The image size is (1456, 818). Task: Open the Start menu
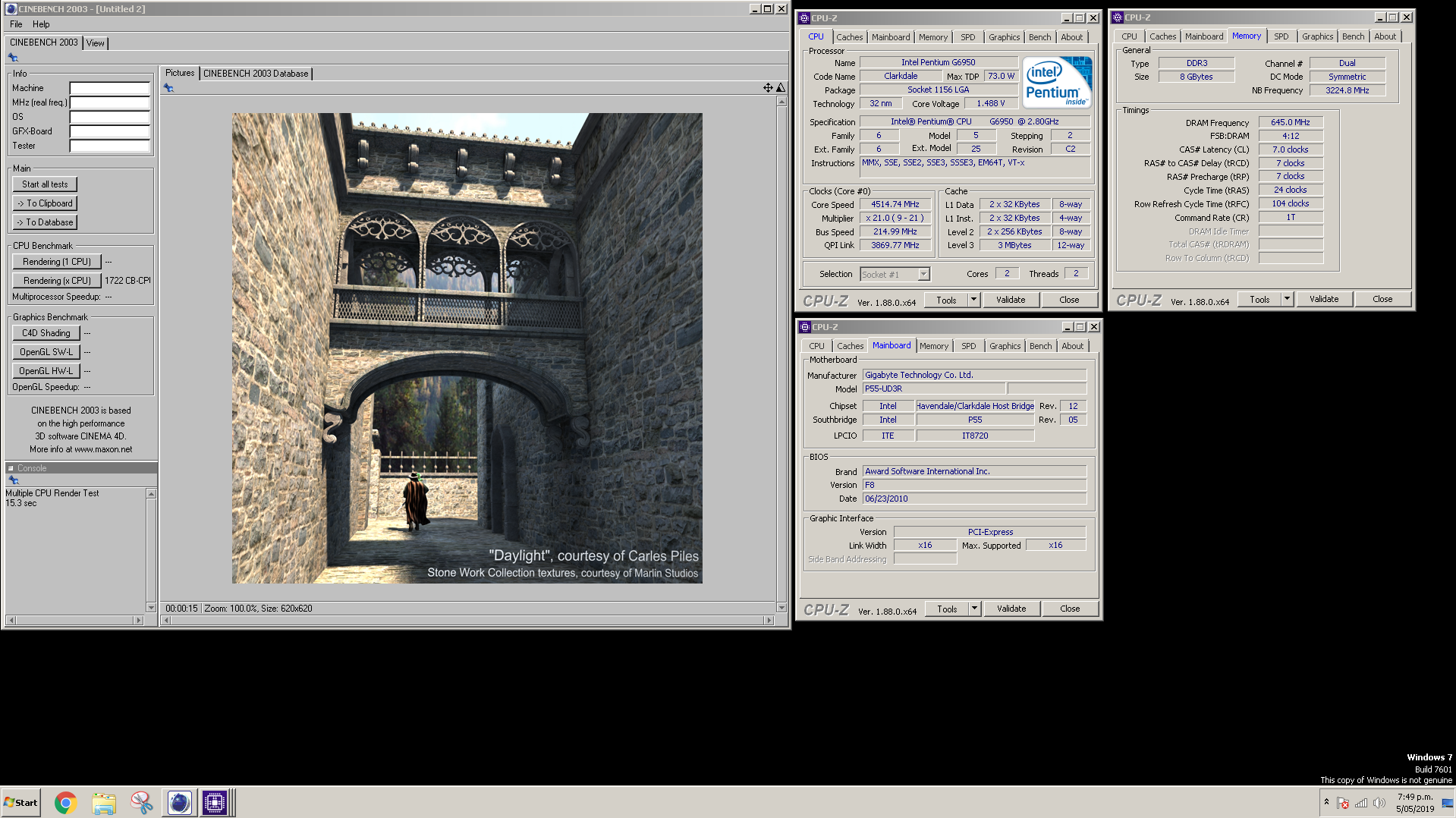pyautogui.click(x=20, y=803)
